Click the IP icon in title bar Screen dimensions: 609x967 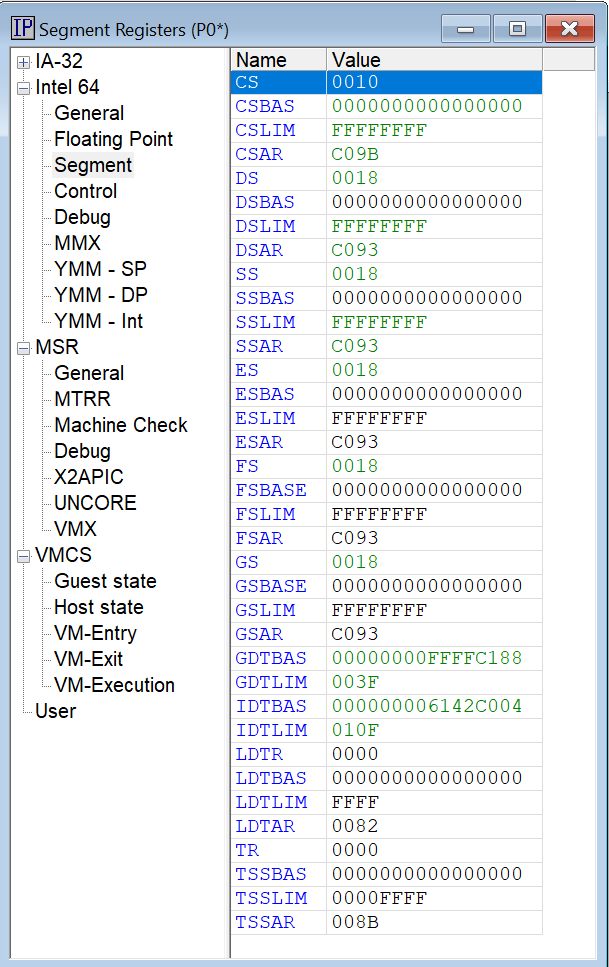coord(23,28)
